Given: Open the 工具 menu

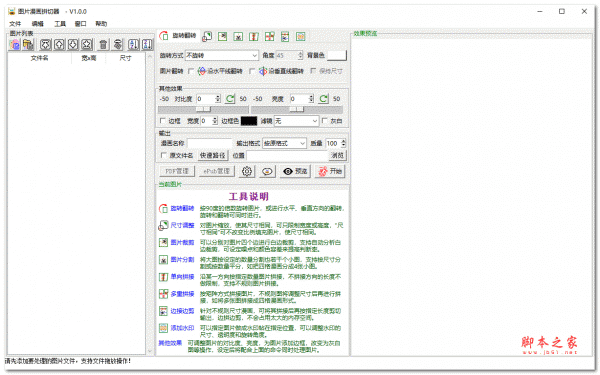Looking at the screenshot, I should point(60,24).
